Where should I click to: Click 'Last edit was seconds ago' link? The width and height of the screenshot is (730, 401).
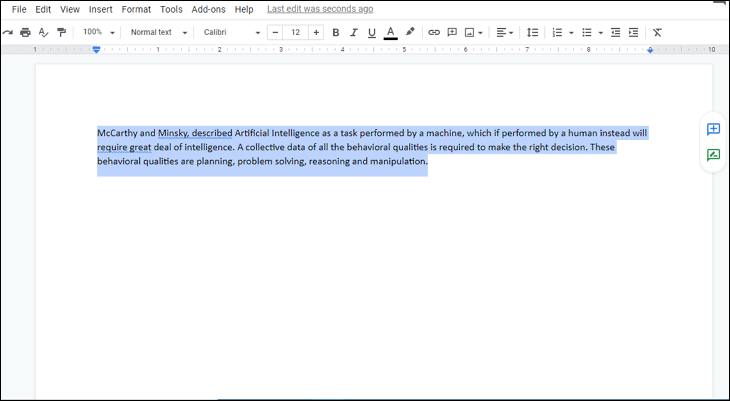pyautogui.click(x=320, y=9)
